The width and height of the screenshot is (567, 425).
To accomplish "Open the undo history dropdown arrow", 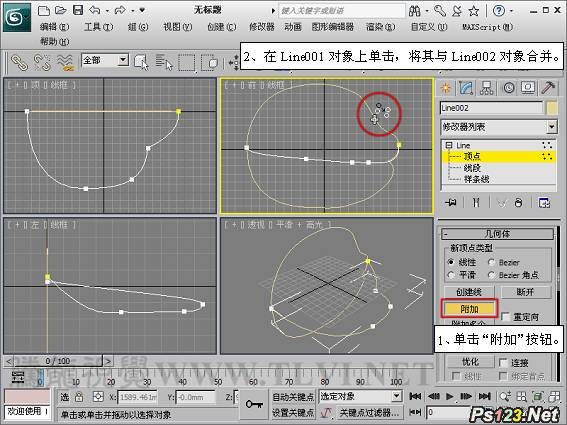I will pyautogui.click(x=107, y=11).
